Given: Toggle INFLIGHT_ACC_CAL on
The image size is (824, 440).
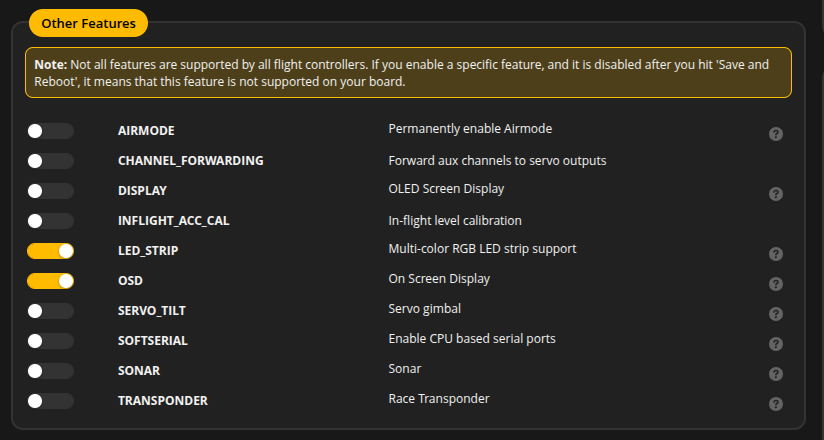Looking at the screenshot, I should 50,221.
